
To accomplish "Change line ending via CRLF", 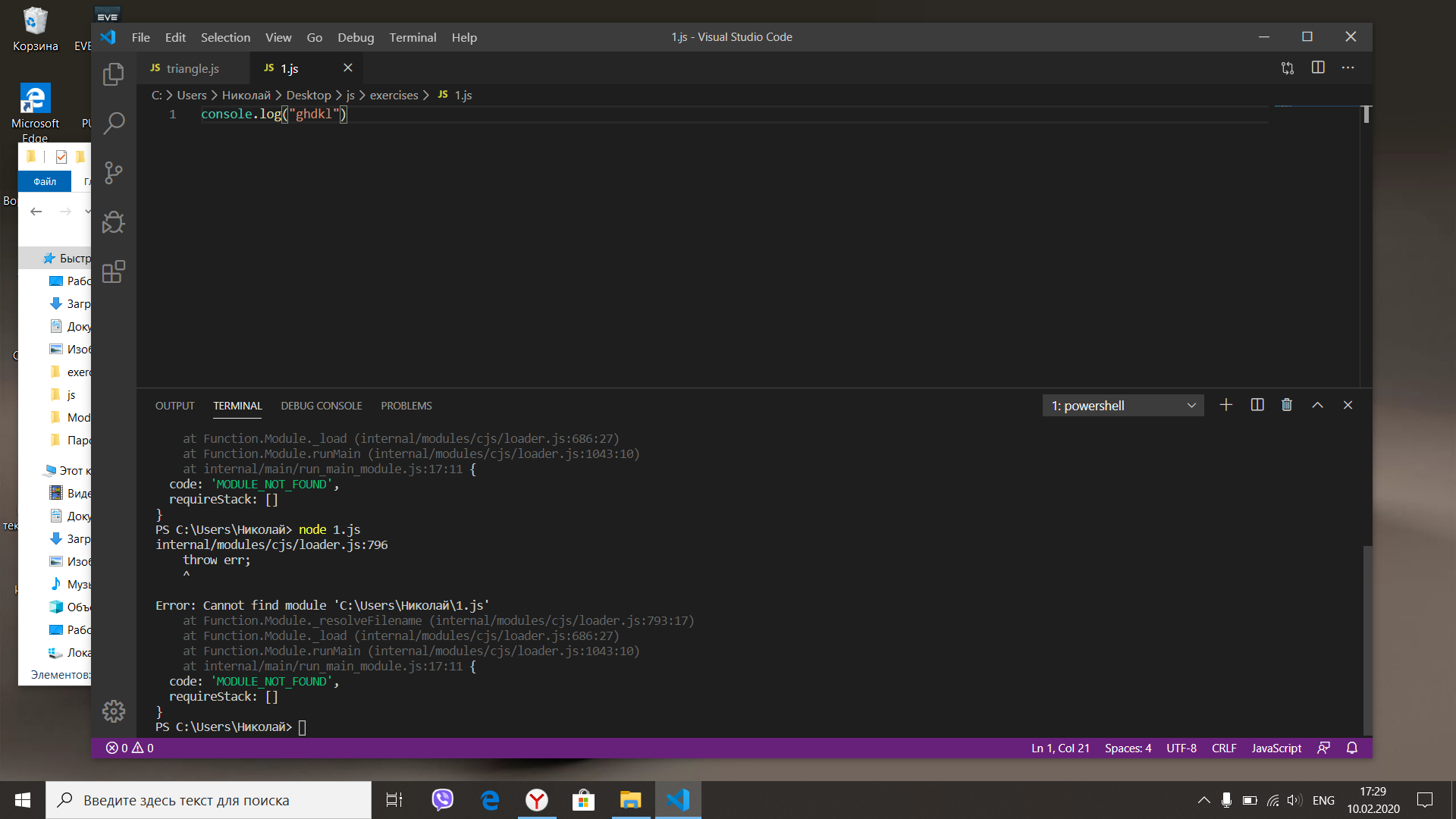I will [x=1224, y=748].
